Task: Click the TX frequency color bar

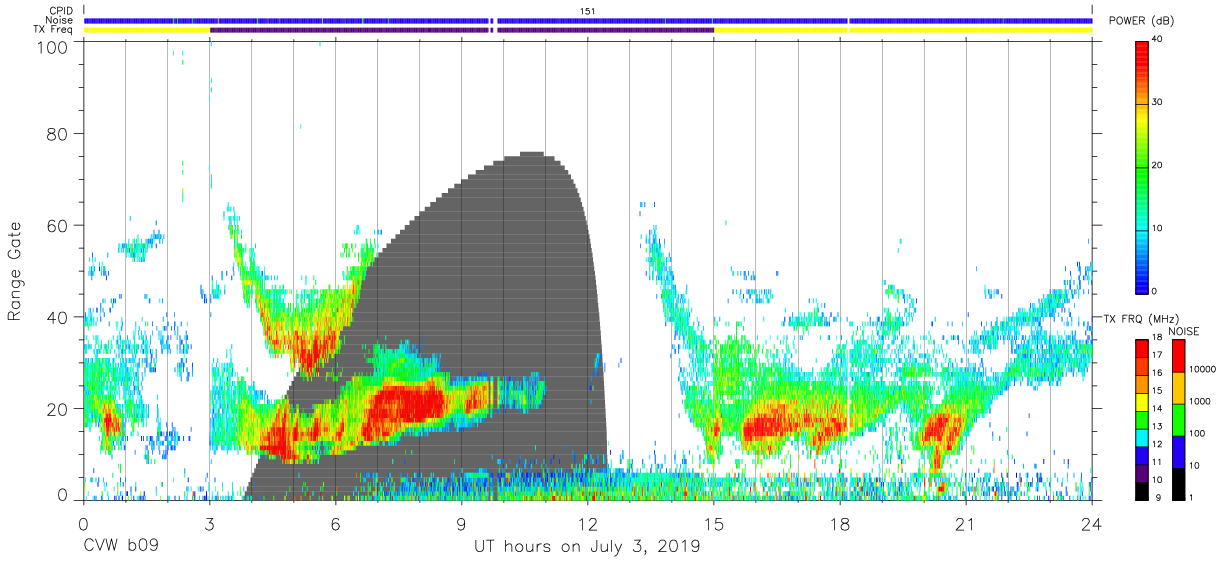Action: (1142, 419)
